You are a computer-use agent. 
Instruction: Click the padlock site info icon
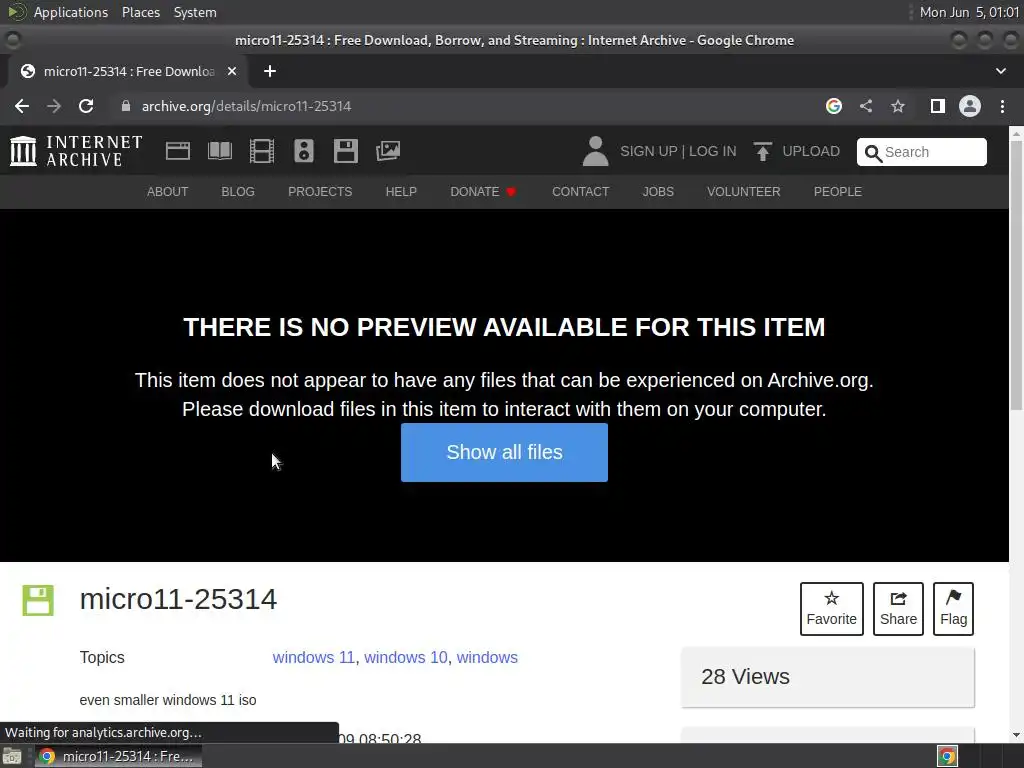coord(125,106)
